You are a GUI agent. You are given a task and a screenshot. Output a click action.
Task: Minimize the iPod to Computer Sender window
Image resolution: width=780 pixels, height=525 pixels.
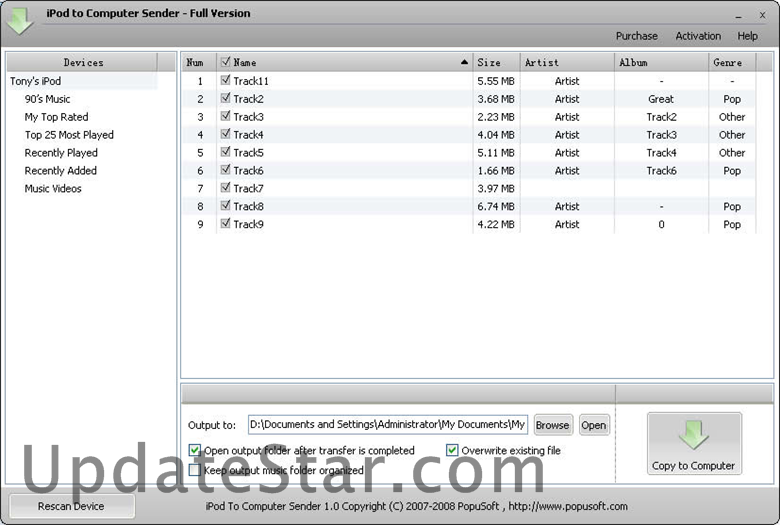coord(738,16)
